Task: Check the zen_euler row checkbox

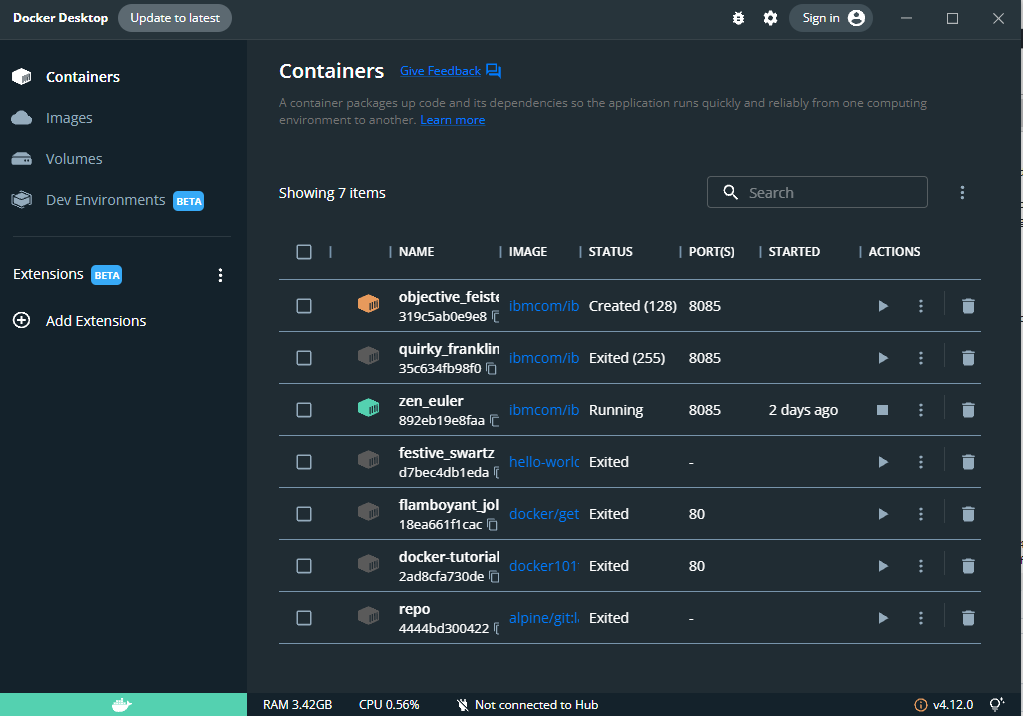Action: [304, 409]
